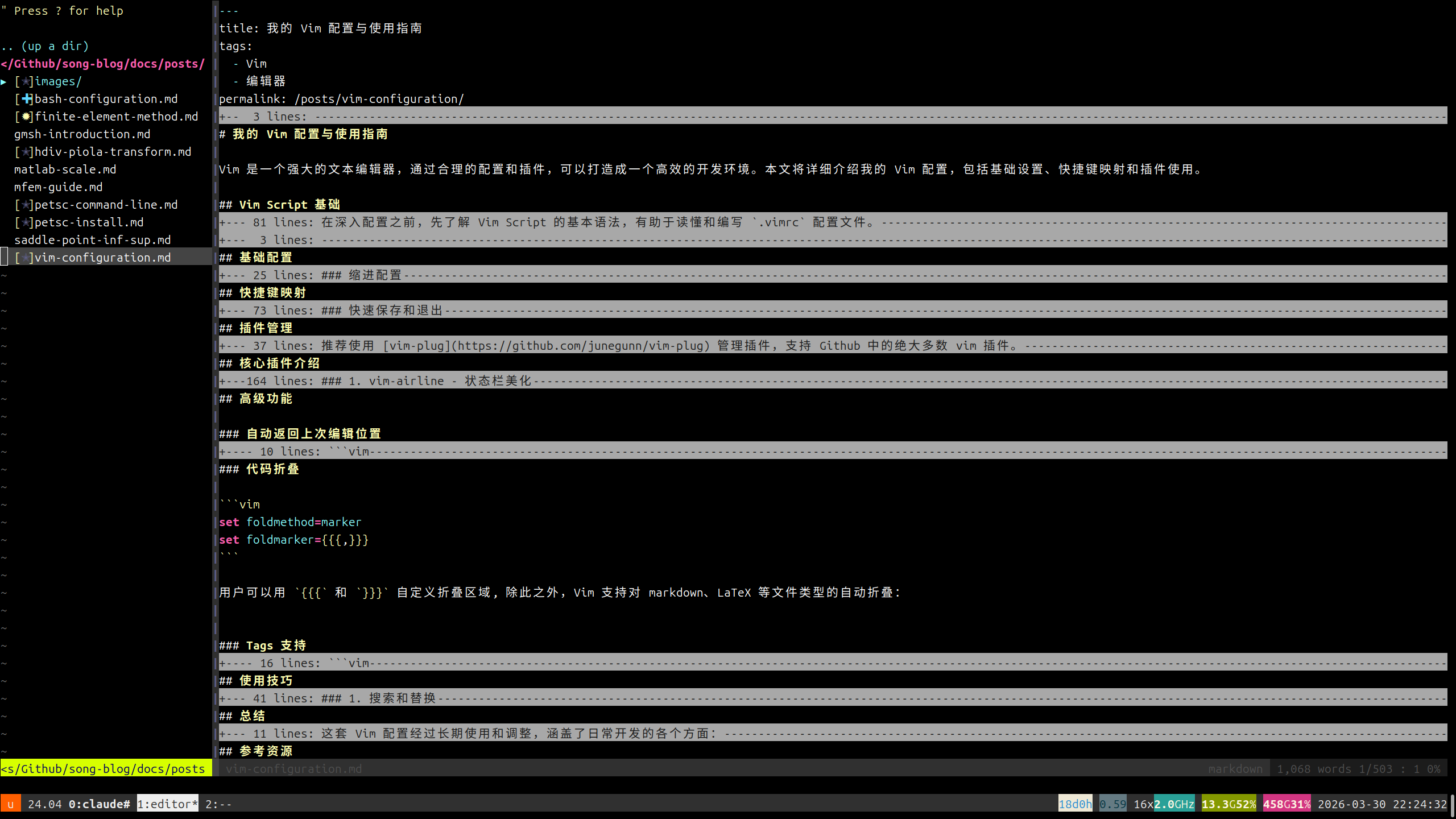Click the star status icon beside petsc-command-line.md
The image size is (1456, 819).
coord(26,205)
